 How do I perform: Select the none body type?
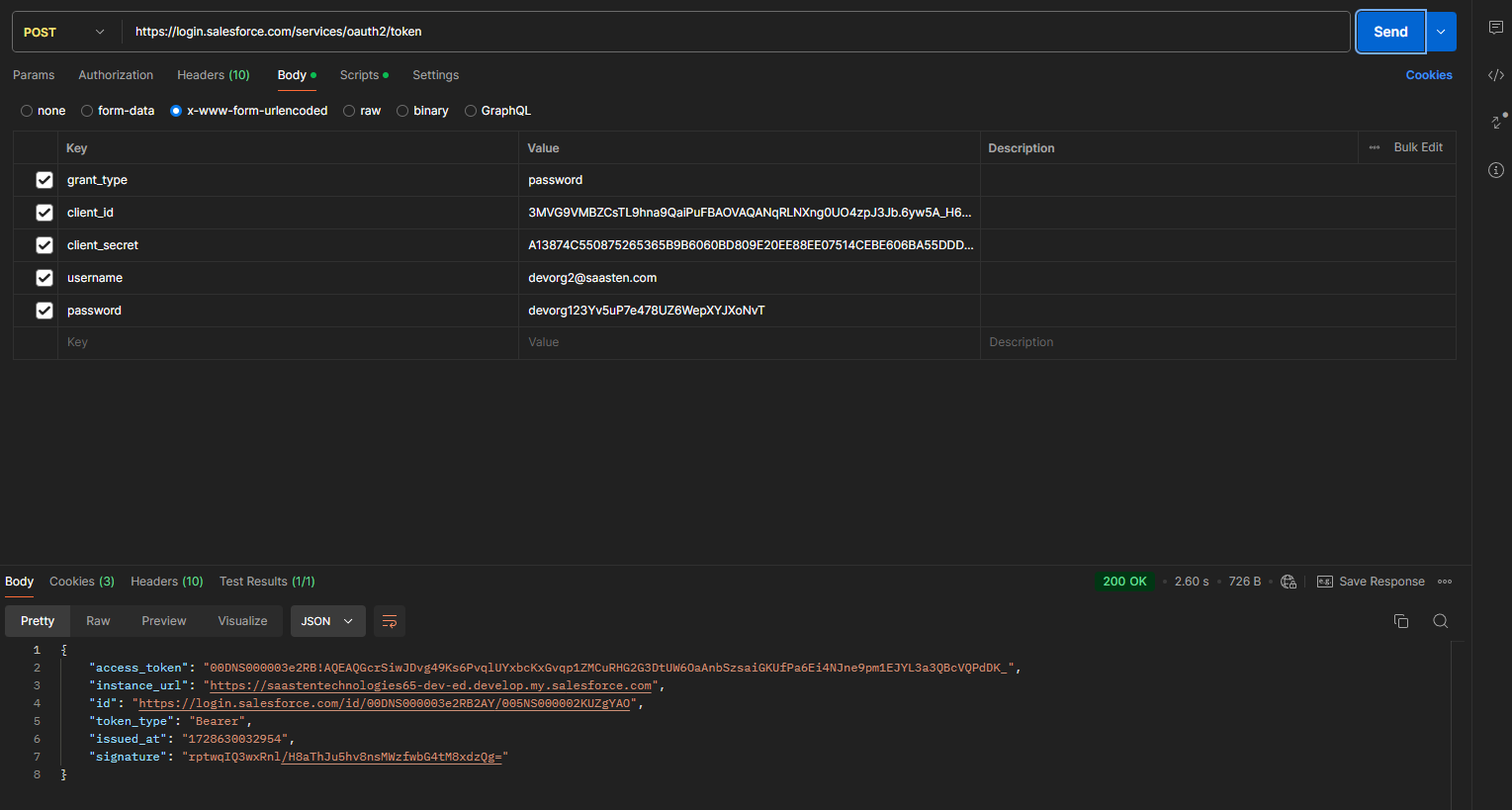27,111
